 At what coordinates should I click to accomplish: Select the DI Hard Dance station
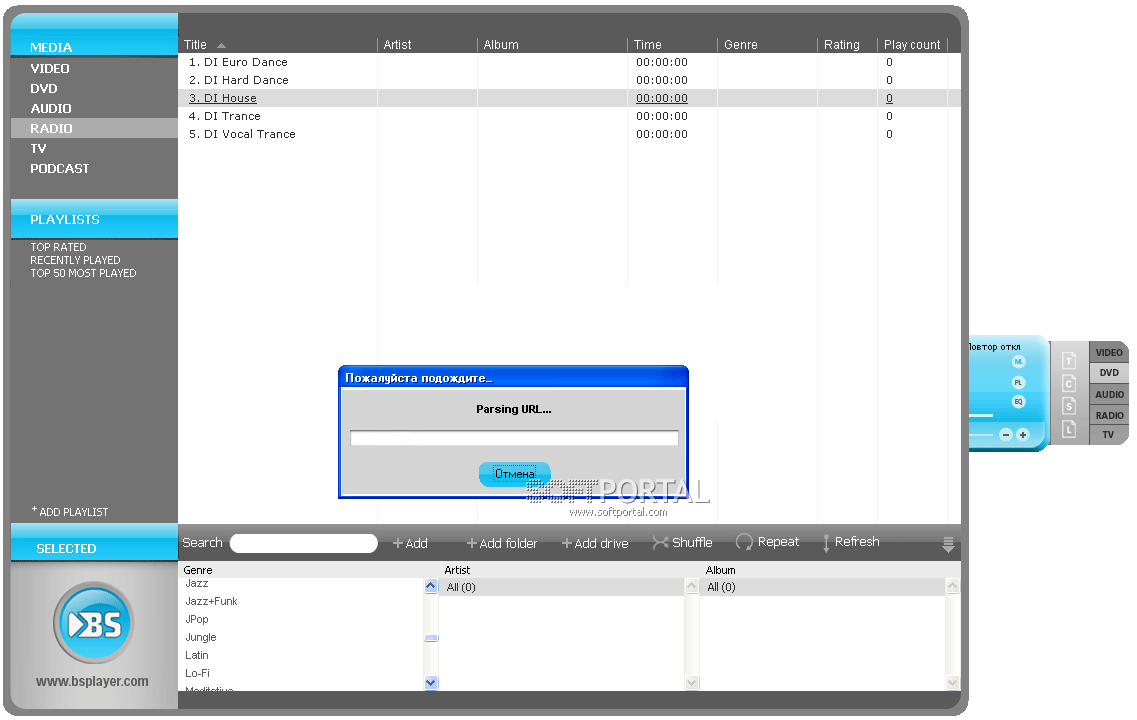tap(569, 80)
